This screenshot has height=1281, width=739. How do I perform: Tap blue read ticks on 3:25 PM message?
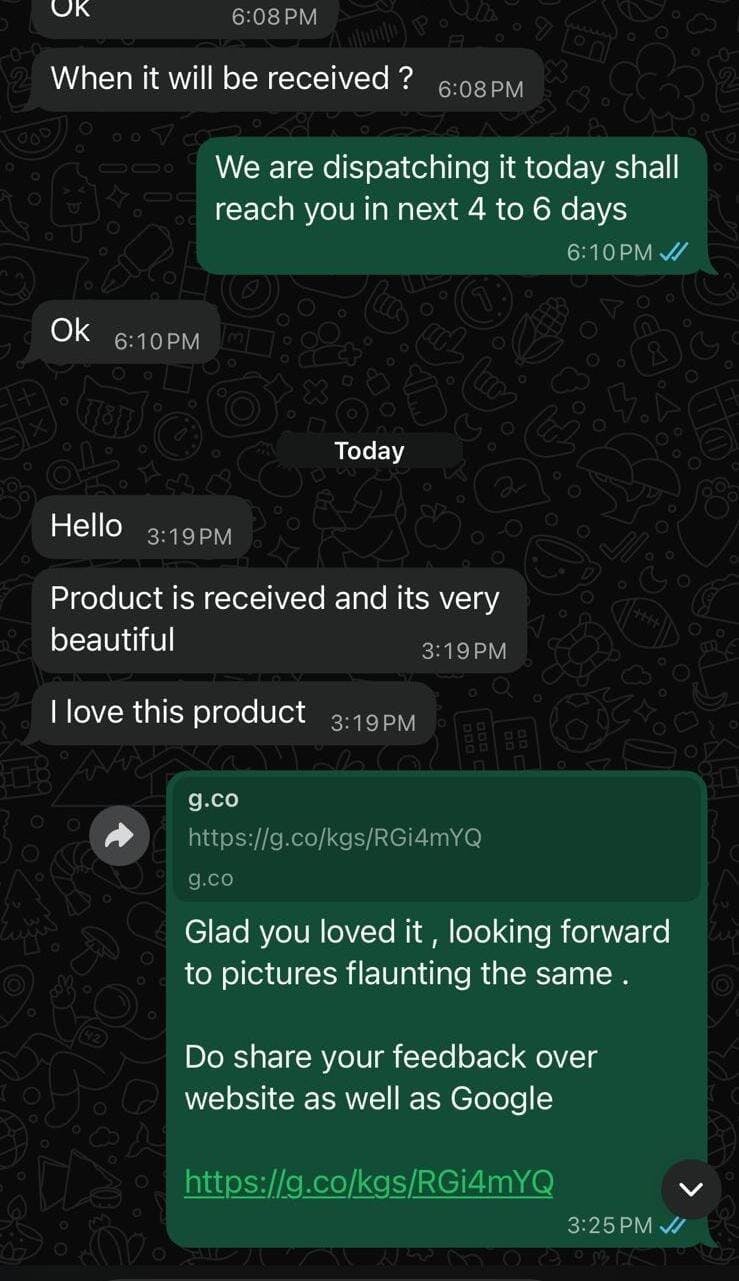[x=673, y=1225]
